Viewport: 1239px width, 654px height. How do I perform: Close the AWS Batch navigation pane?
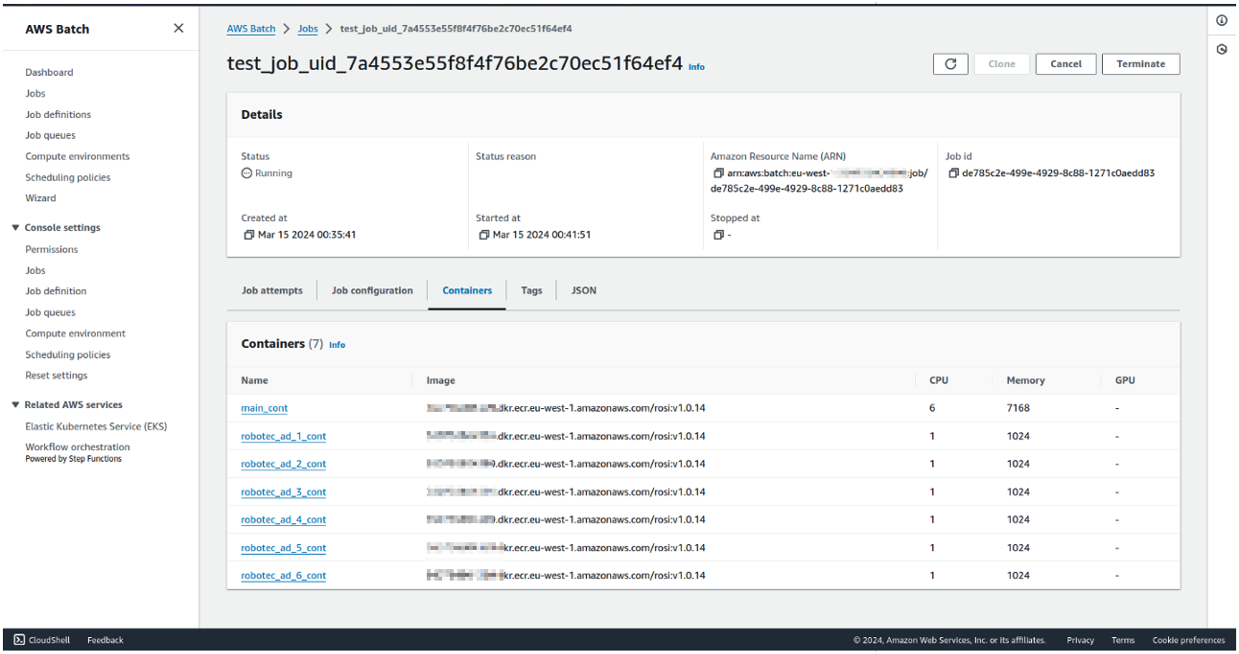(178, 28)
